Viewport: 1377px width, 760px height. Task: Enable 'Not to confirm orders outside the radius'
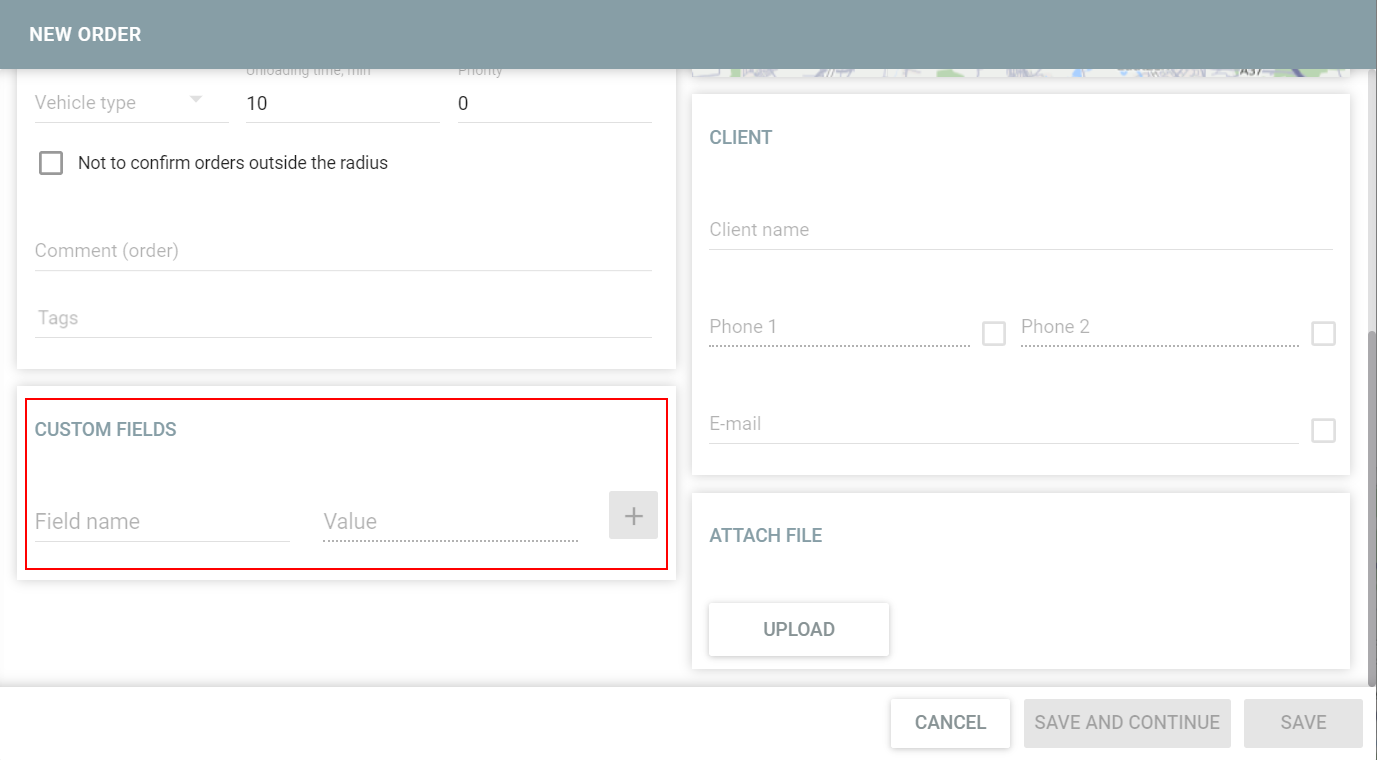tap(50, 162)
